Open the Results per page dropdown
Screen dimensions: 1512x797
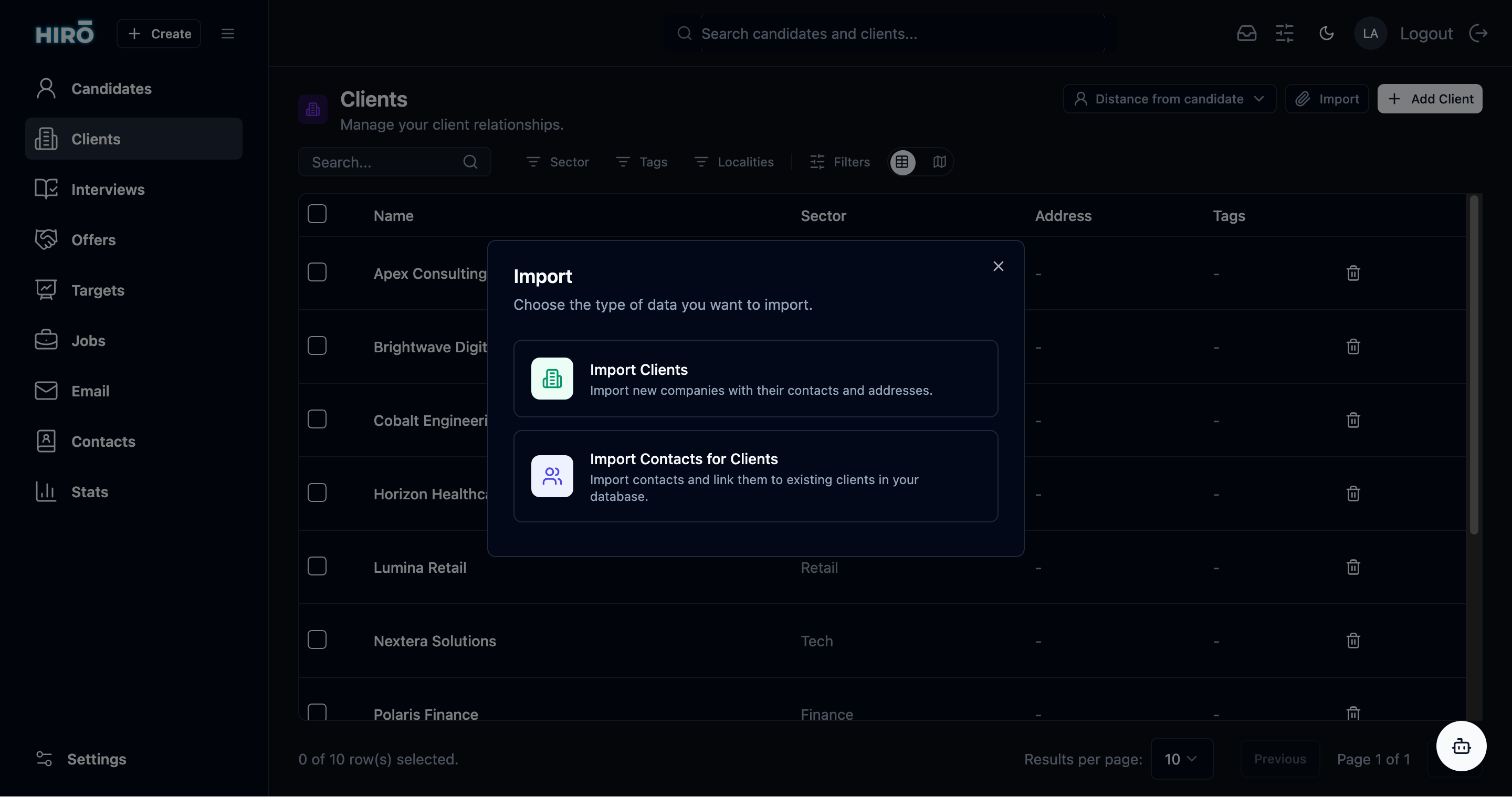[x=1182, y=758]
